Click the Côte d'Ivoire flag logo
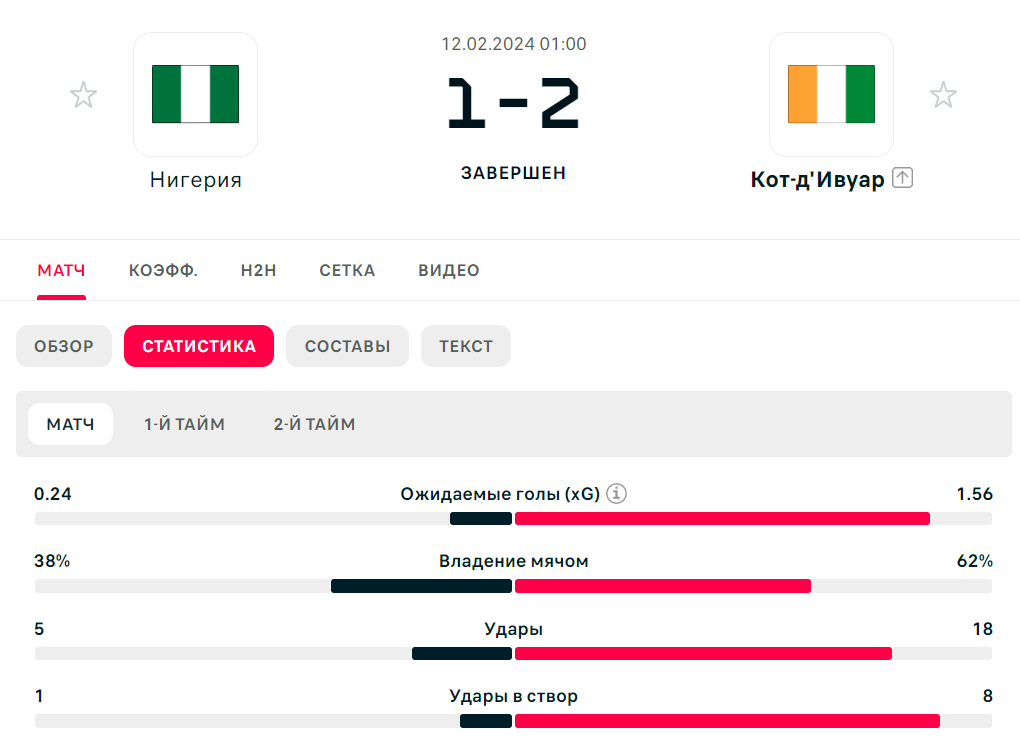This screenshot has height=744, width=1020. pyautogui.click(x=831, y=94)
